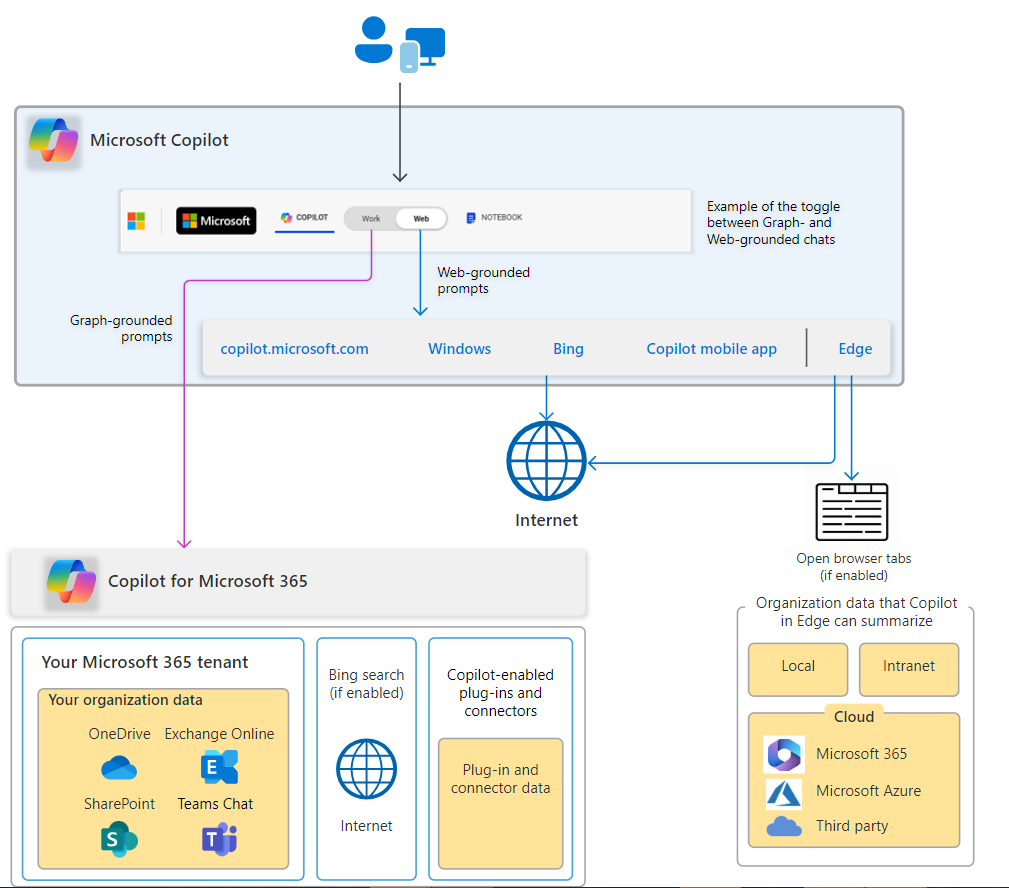Click the black Microsoft badge
The width and height of the screenshot is (1009, 888).
click(216, 221)
